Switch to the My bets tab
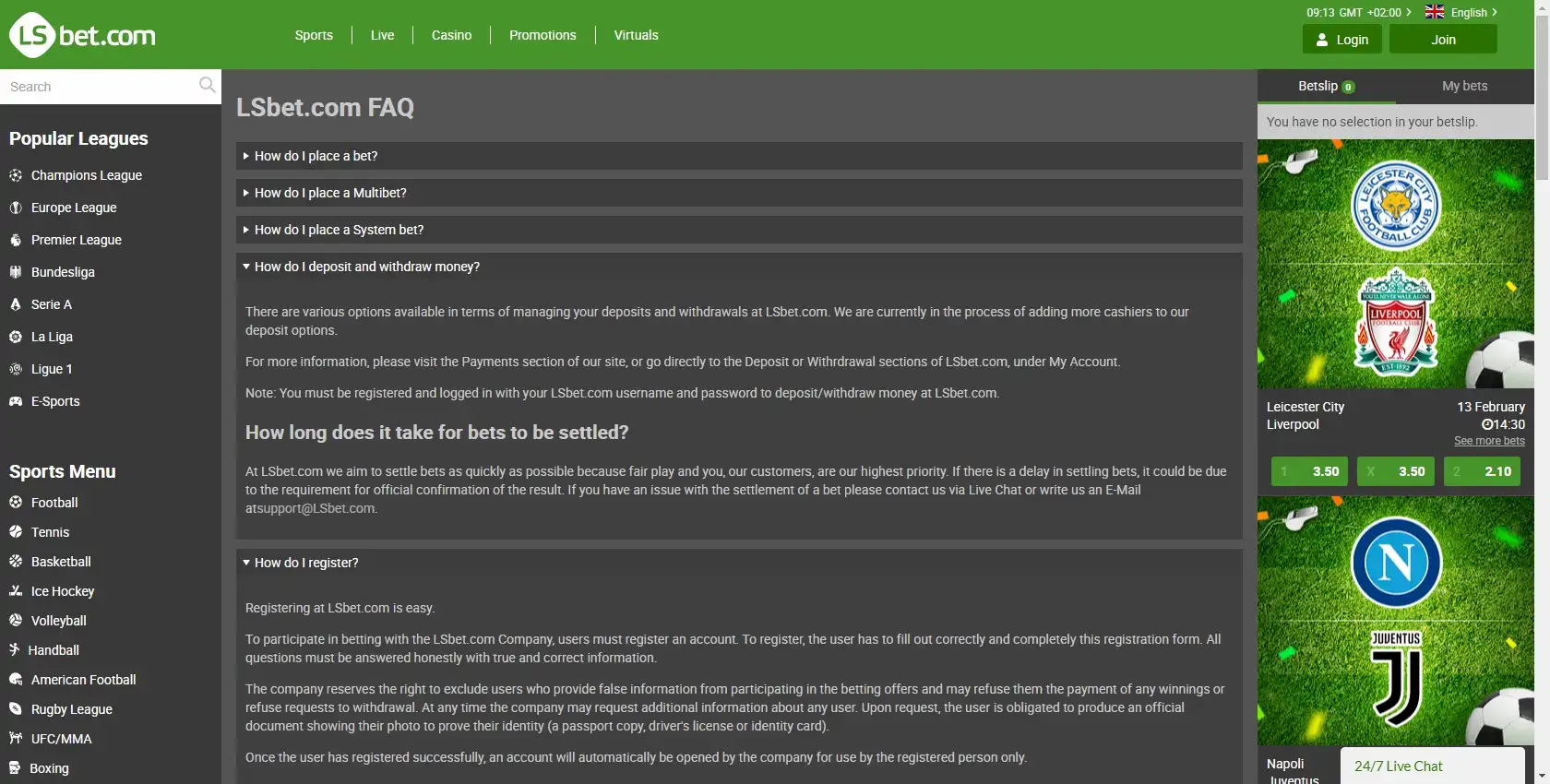 coord(1464,86)
